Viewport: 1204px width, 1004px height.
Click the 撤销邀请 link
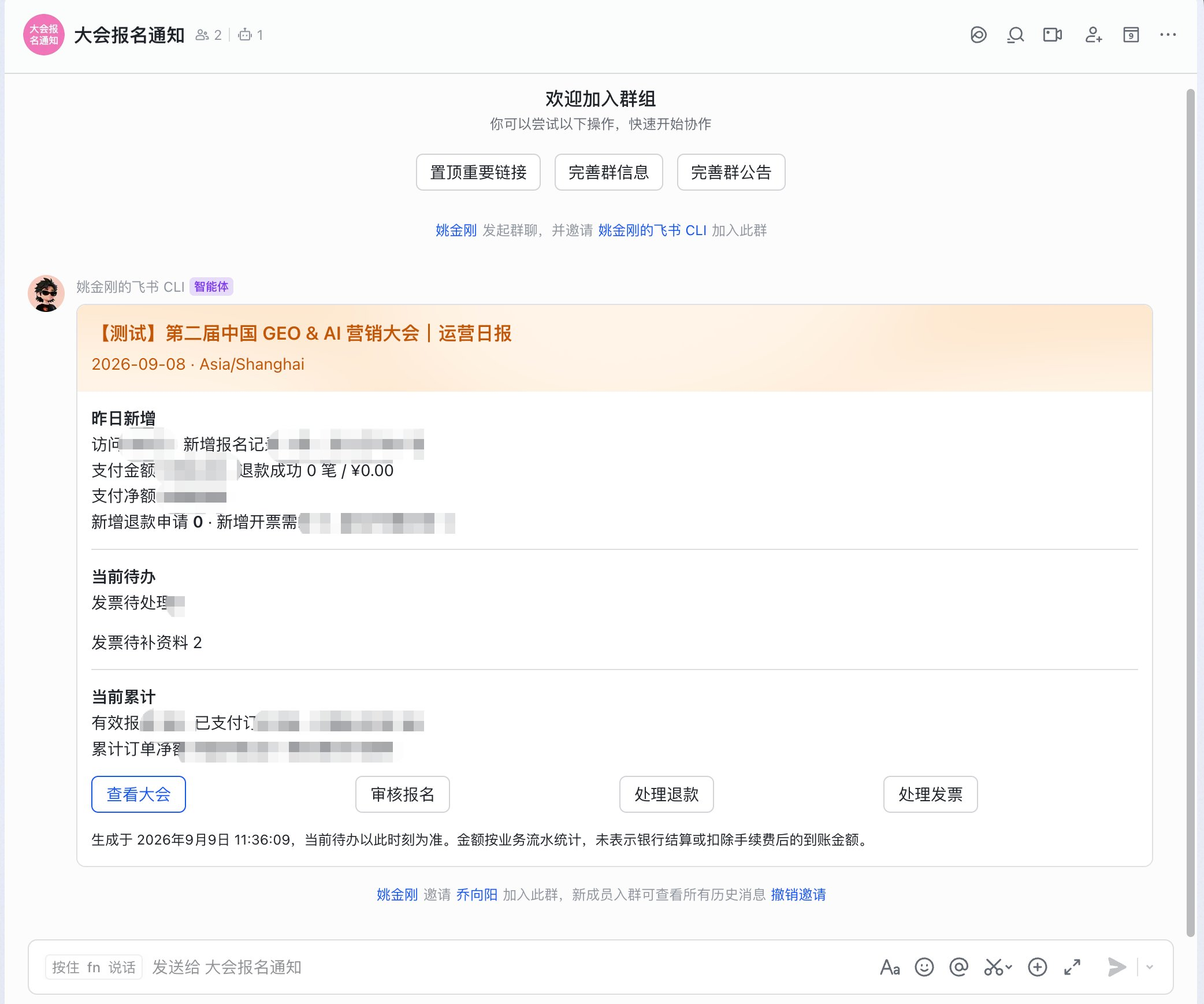(x=798, y=895)
